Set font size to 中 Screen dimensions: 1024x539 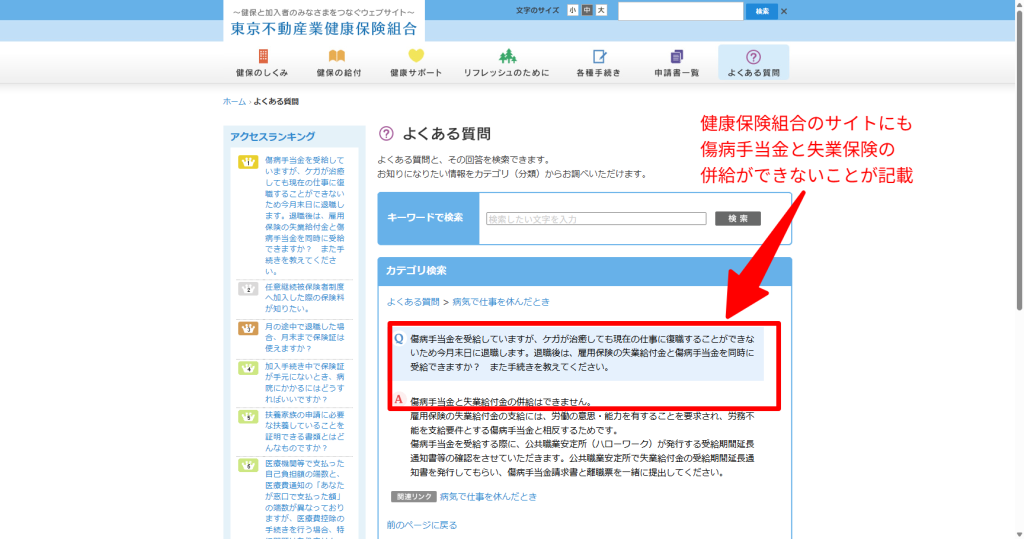(x=587, y=10)
